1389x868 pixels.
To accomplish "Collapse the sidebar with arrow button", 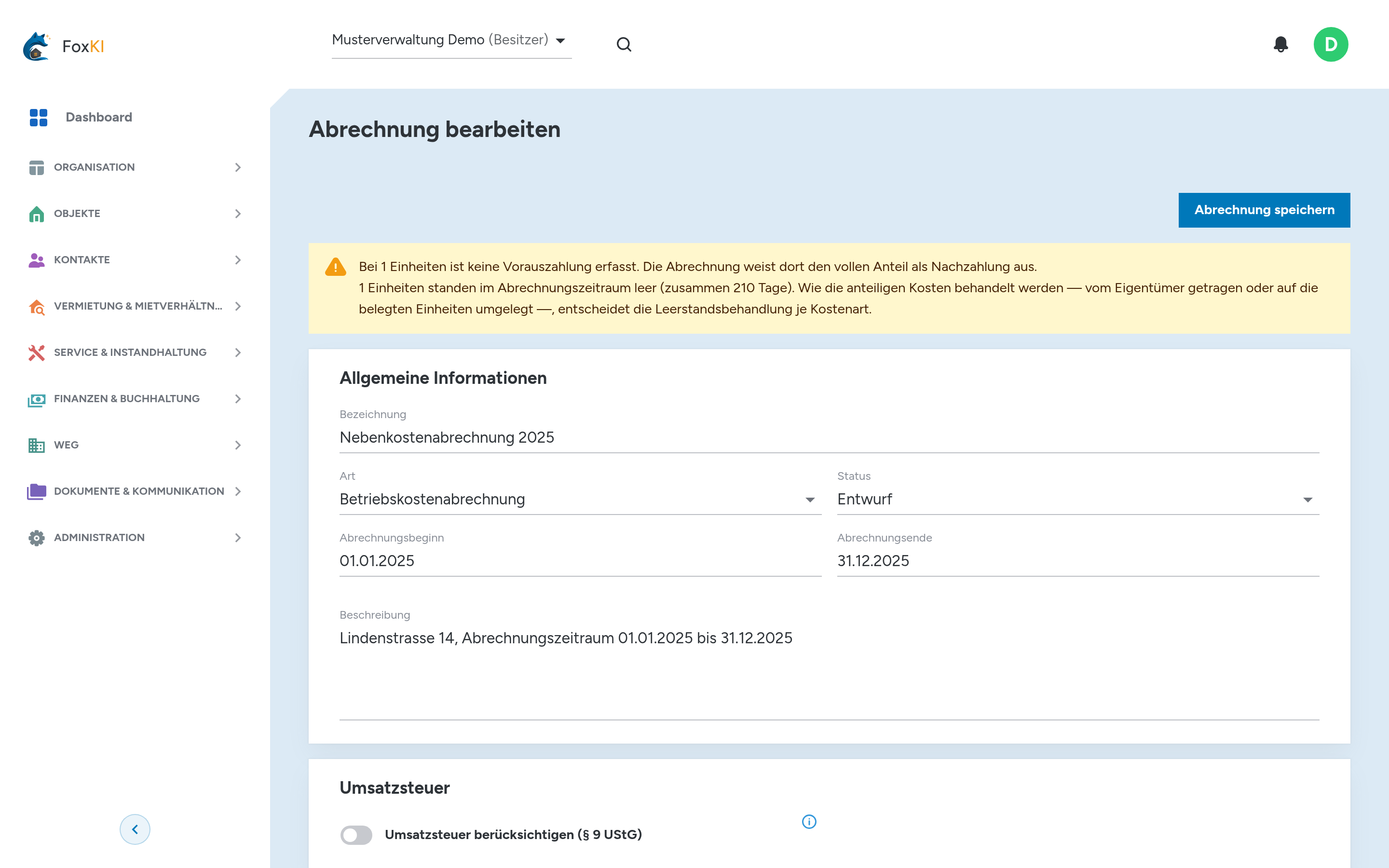I will point(135,829).
